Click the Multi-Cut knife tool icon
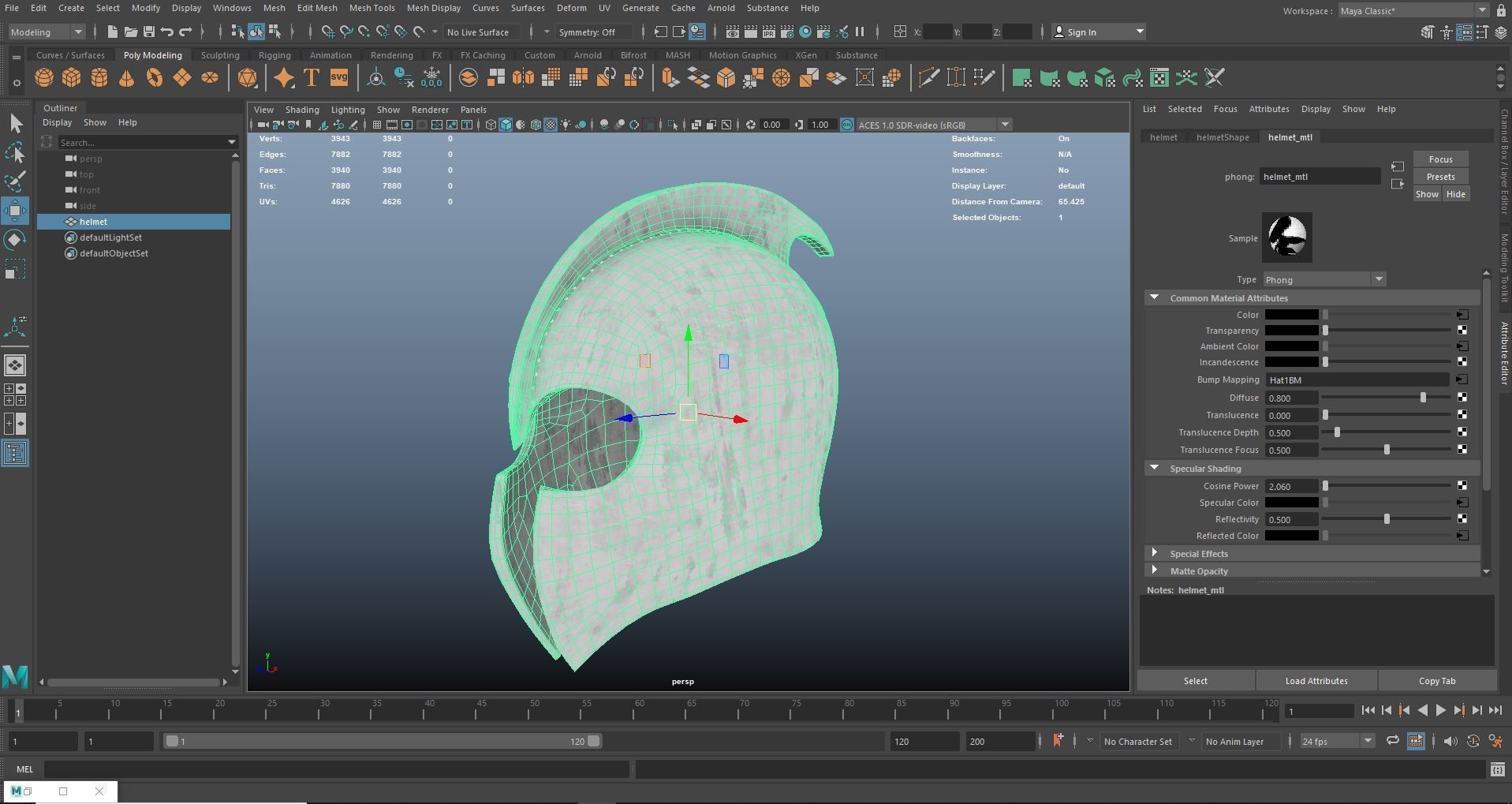 click(x=929, y=77)
